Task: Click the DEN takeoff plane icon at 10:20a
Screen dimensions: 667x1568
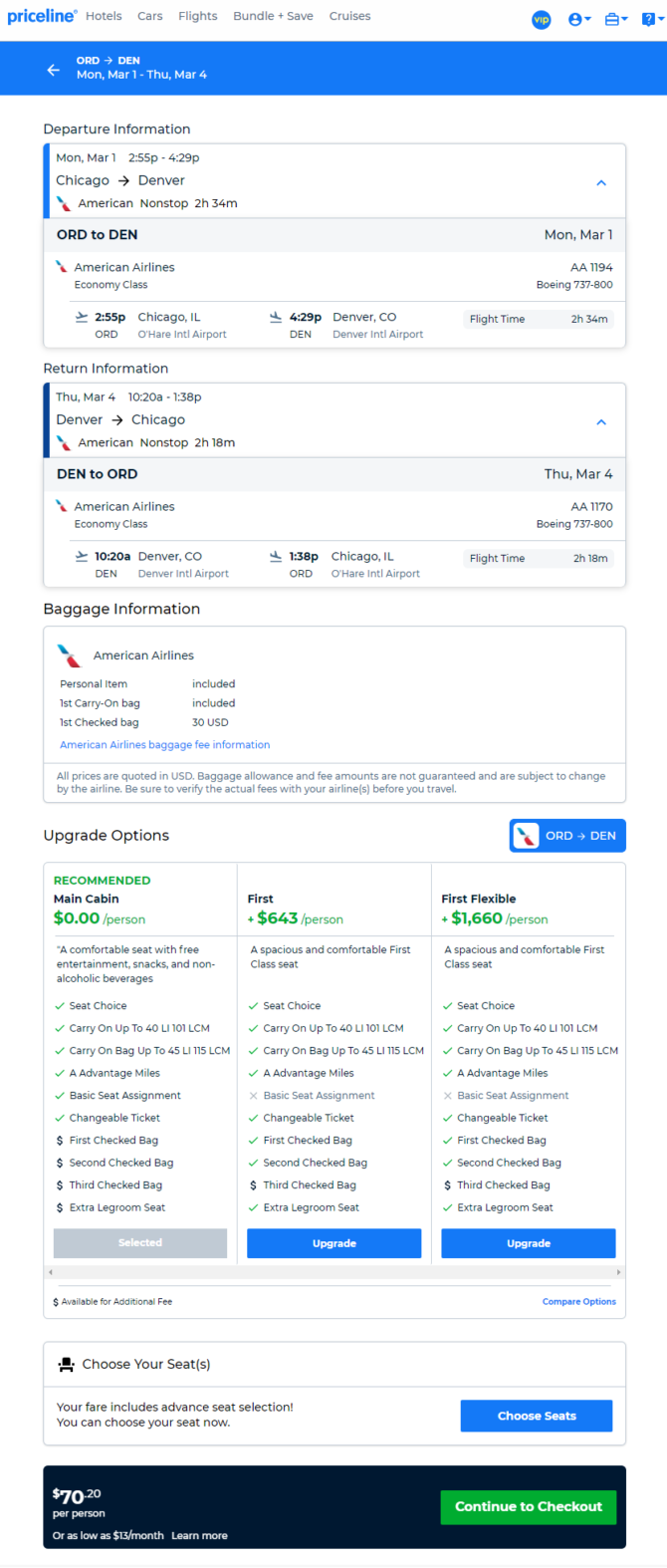Action: point(82,556)
